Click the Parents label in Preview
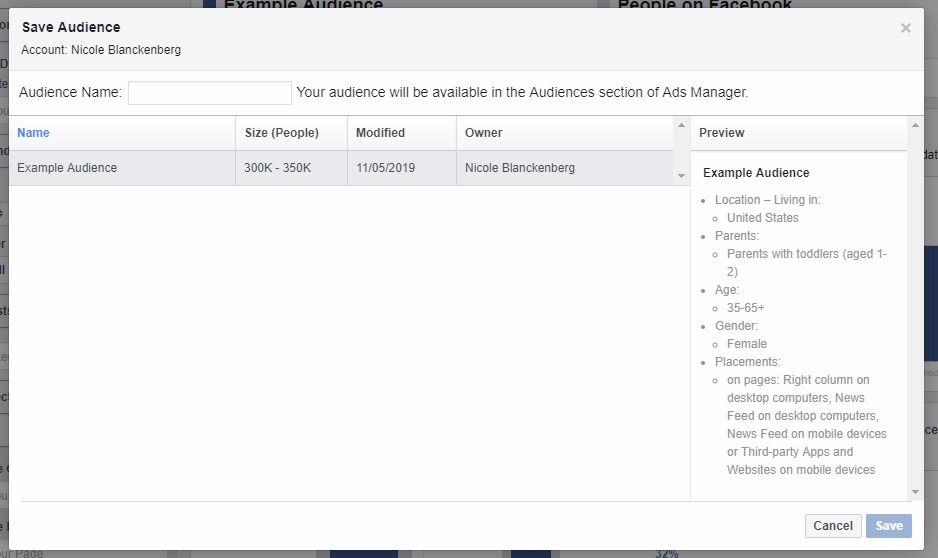This screenshot has height=558, width=938. coord(737,236)
